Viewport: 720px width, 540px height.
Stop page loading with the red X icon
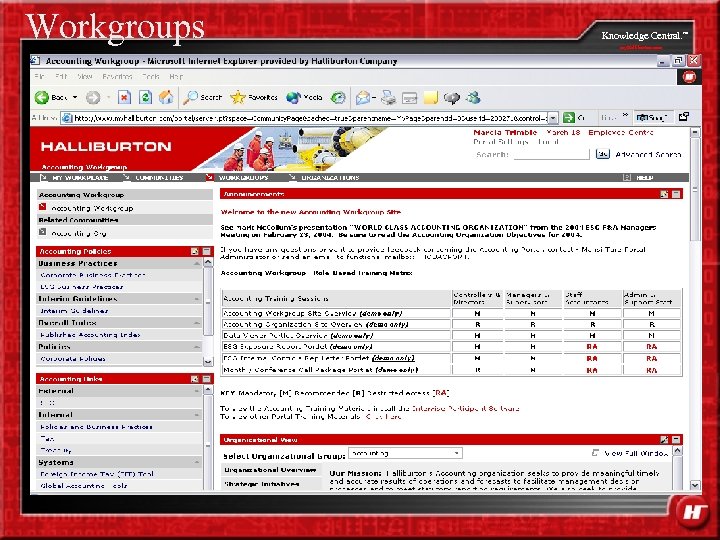click(x=124, y=97)
